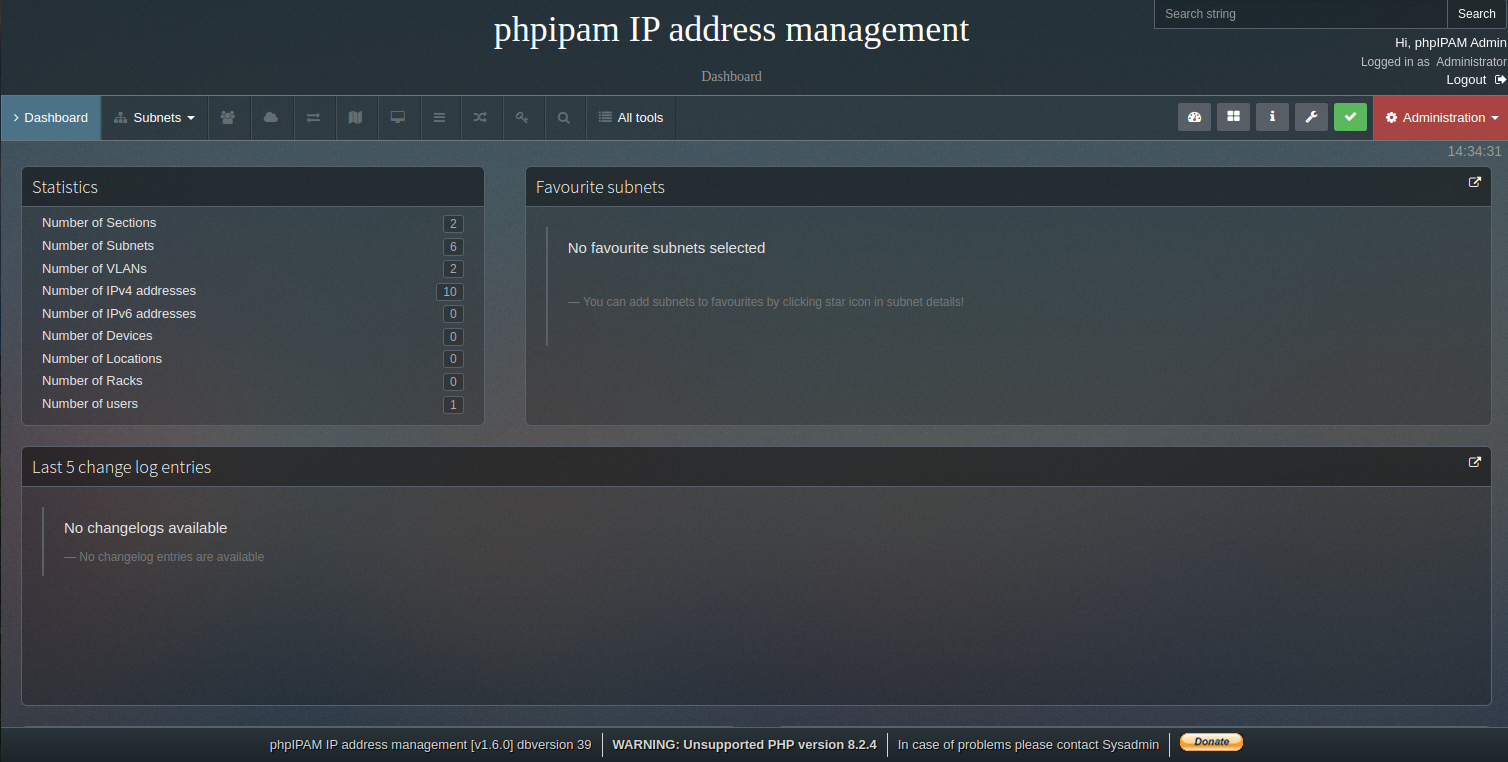Screen dimensions: 1508x762
Task: Click the three-bars list icon in navbar
Action: 439,118
